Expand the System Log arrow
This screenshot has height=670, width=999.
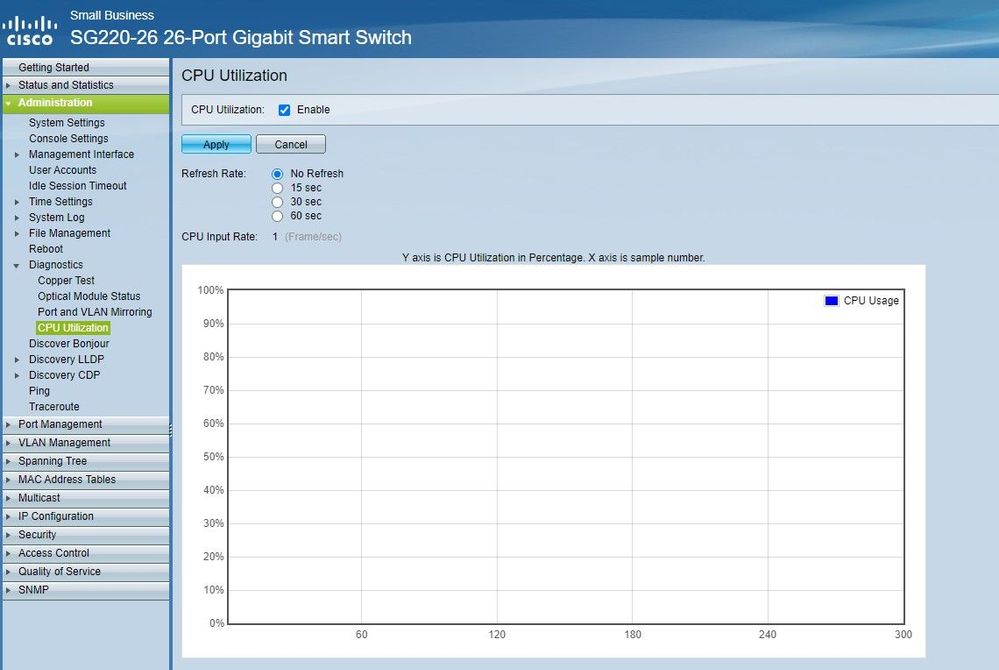[17, 218]
